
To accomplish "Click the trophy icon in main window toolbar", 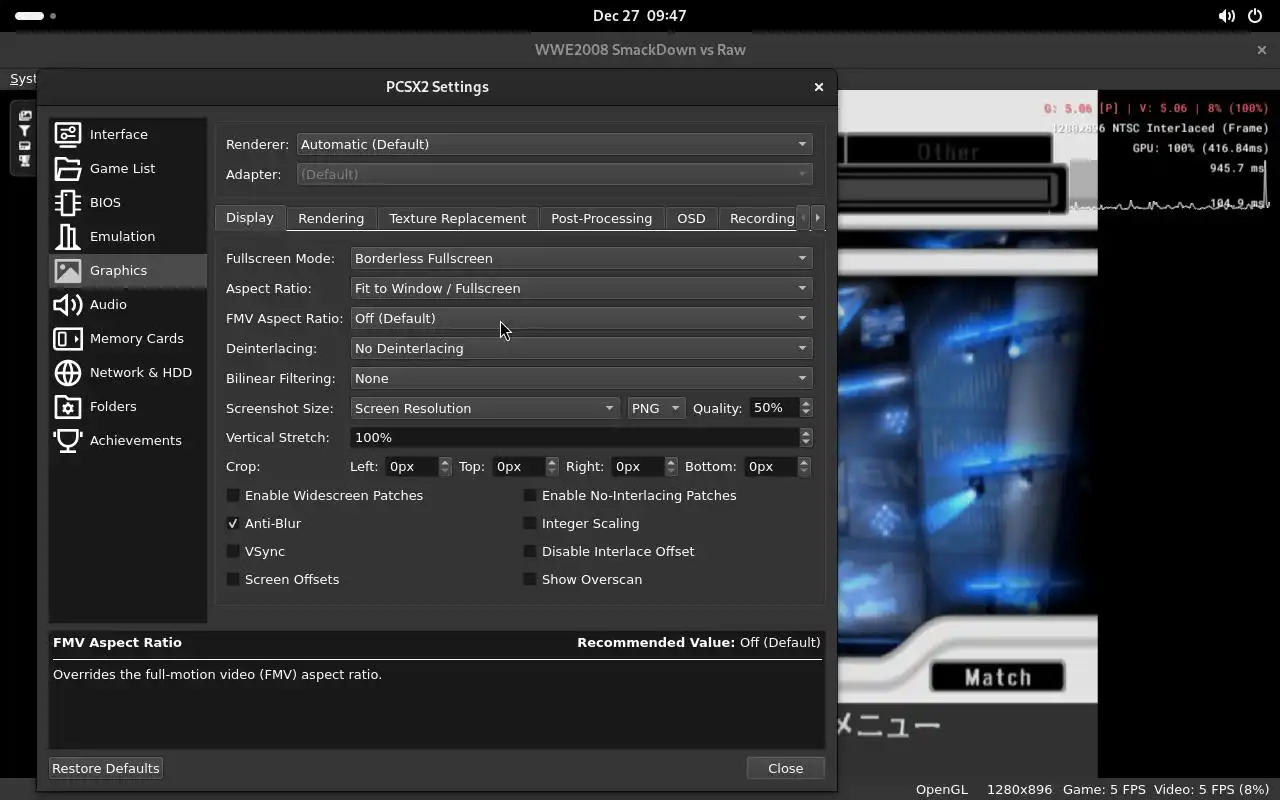I will [25, 161].
